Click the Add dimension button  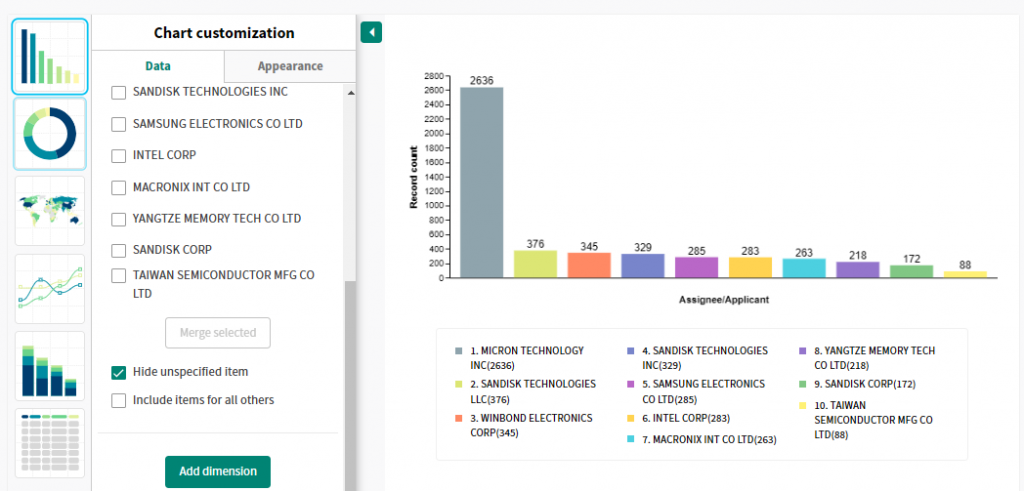(217, 471)
